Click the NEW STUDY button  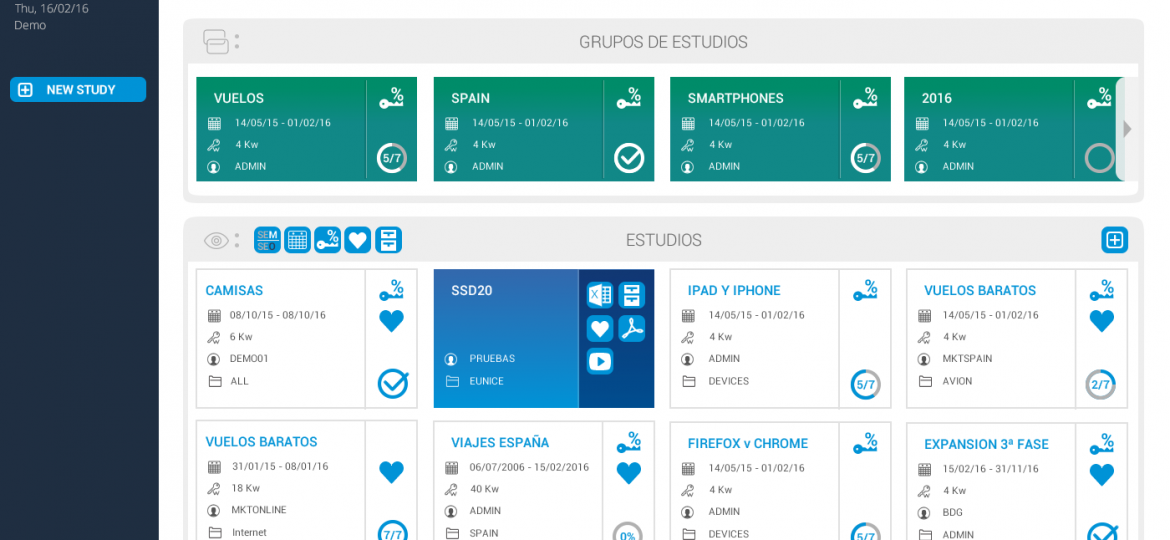coord(78,90)
